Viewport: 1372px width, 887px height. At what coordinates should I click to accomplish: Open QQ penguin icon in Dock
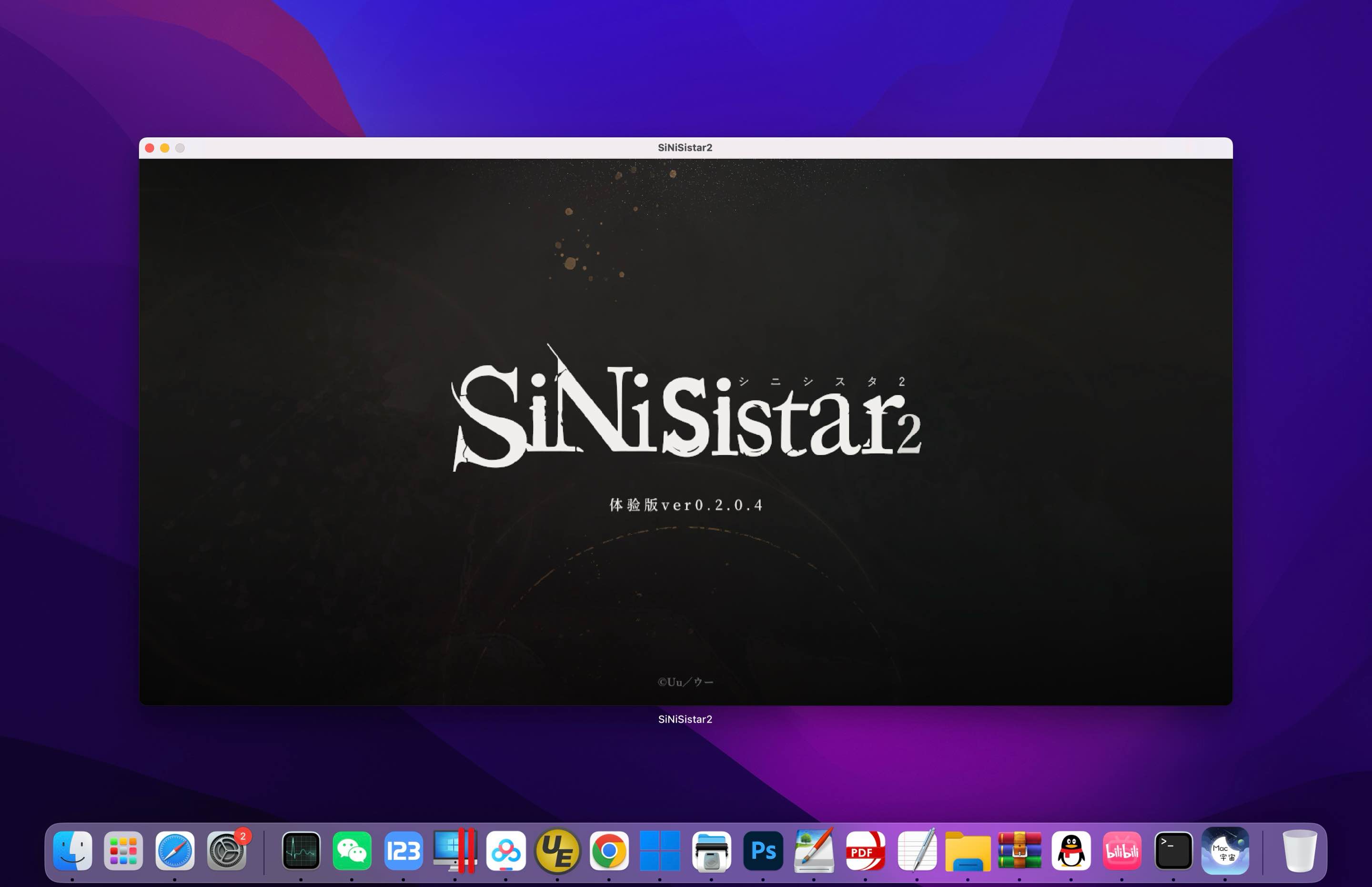[1071, 851]
